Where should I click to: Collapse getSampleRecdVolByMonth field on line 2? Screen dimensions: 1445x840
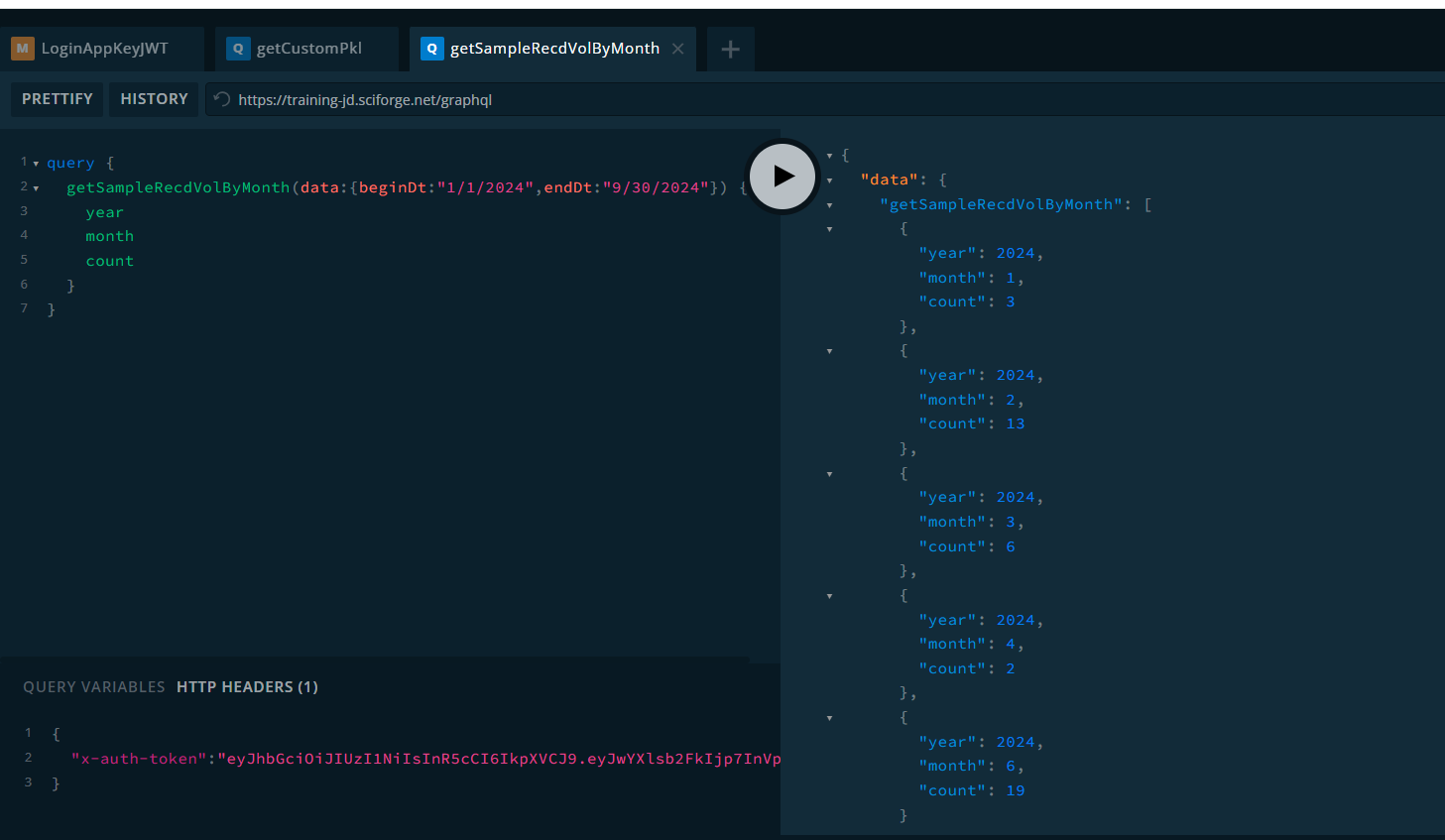point(36,188)
